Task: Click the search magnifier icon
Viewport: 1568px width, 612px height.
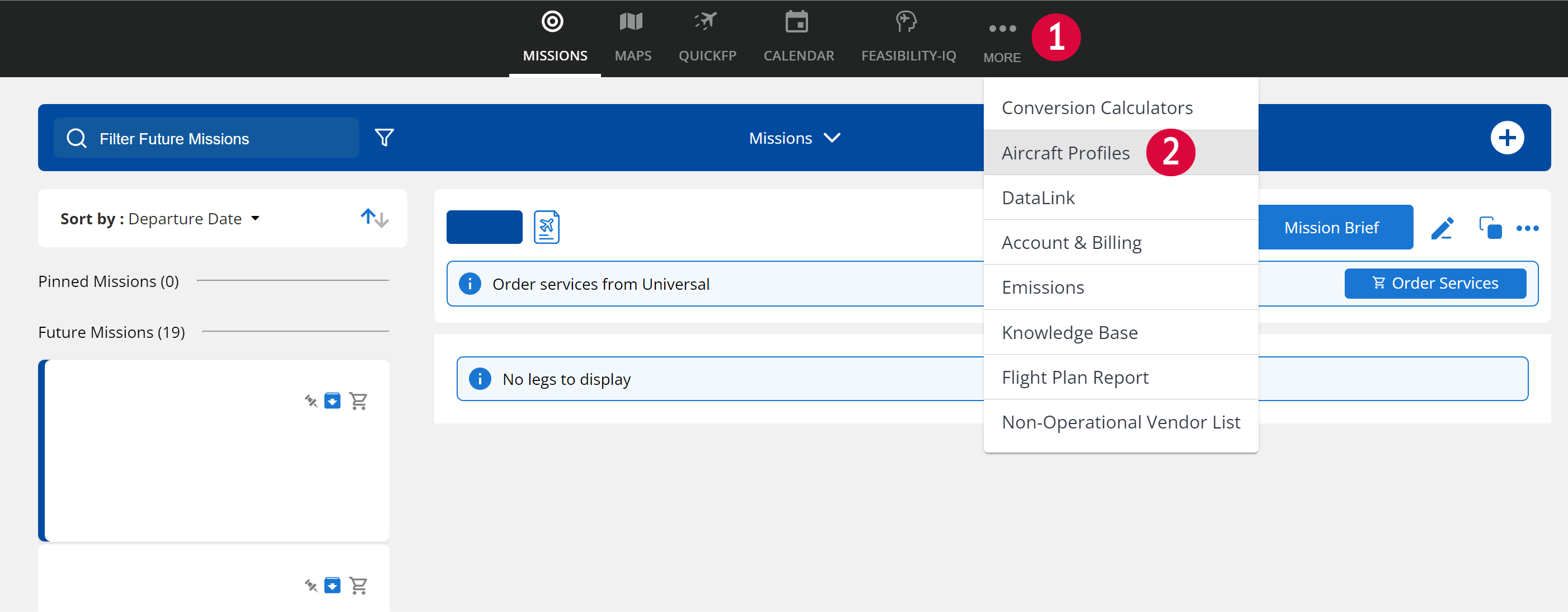Action: [x=77, y=138]
